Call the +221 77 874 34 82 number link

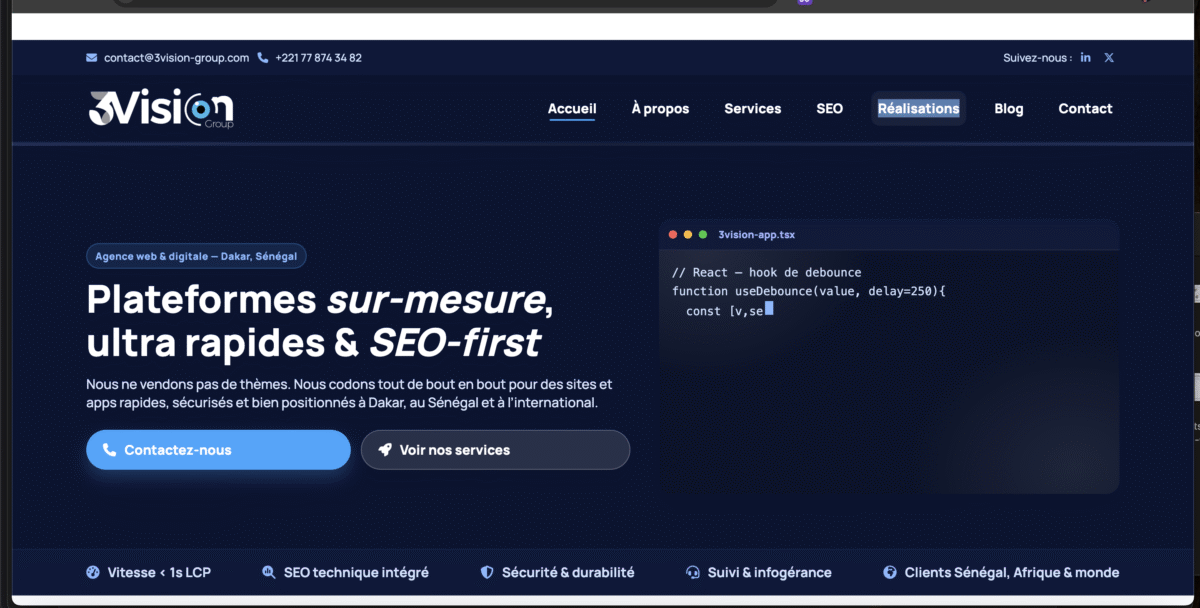coord(318,58)
